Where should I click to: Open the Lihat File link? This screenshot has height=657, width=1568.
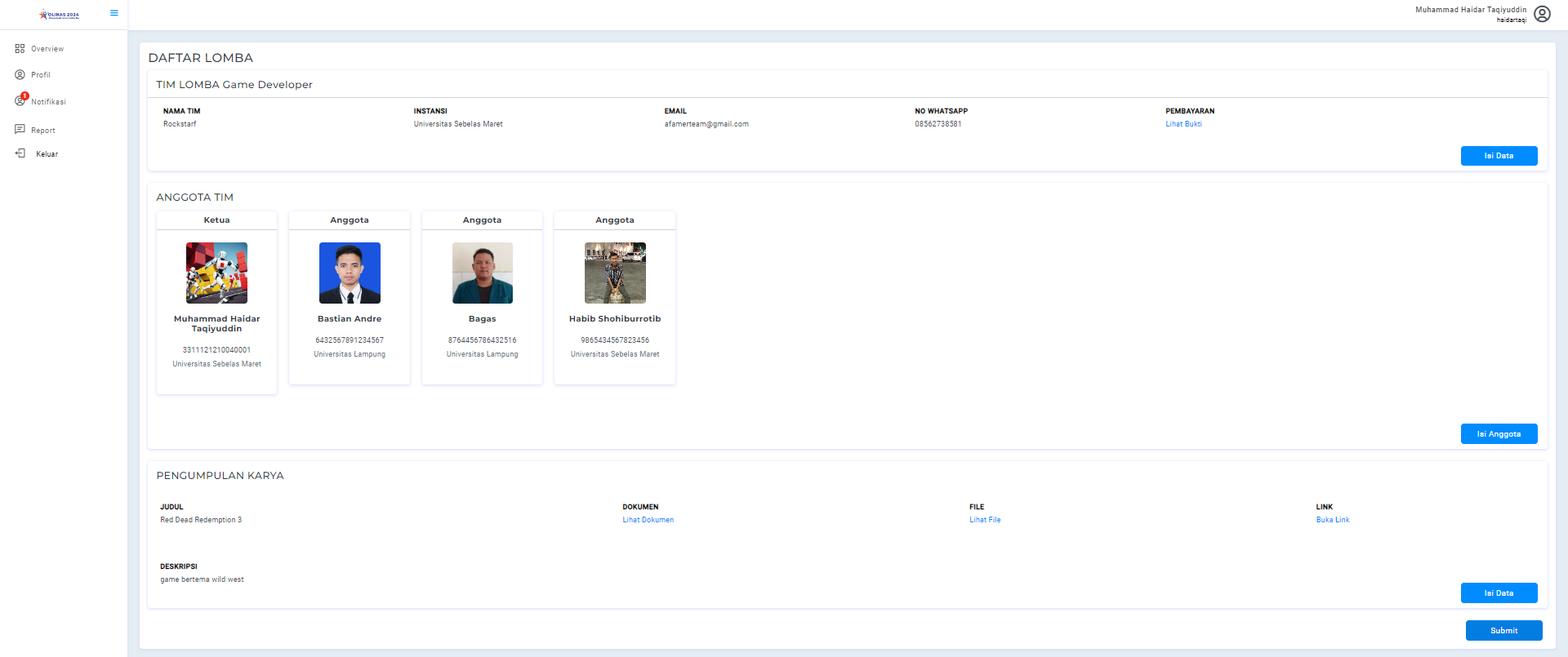click(985, 520)
